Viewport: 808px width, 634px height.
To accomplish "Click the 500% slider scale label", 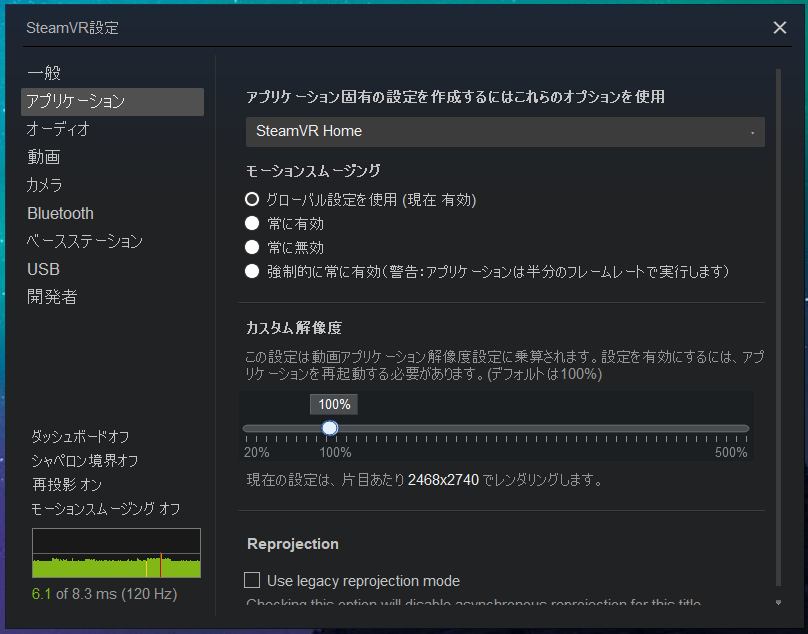I will [731, 453].
